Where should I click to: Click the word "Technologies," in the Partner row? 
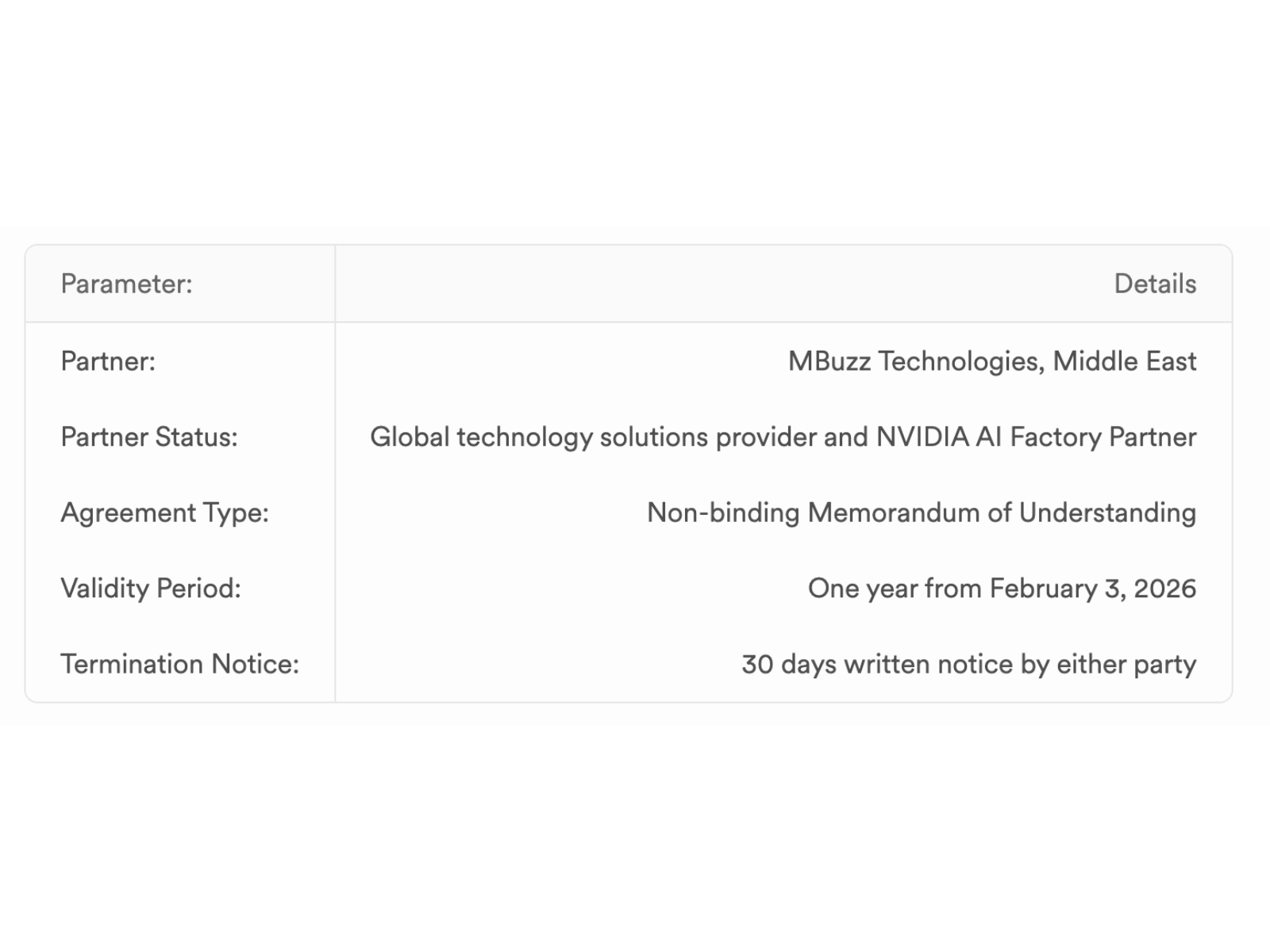(960, 362)
